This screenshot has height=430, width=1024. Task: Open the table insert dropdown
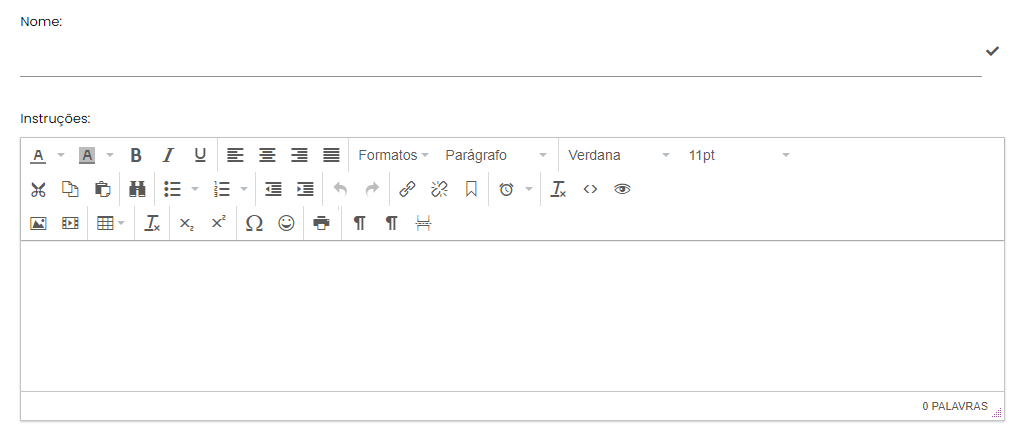pos(110,223)
